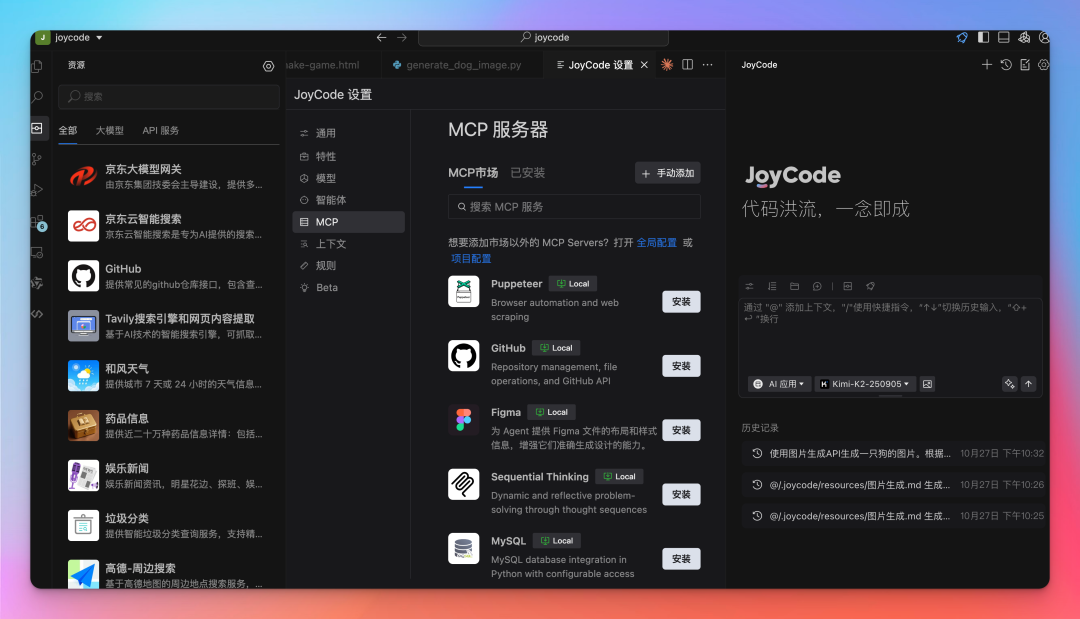Select 智能体 in settings navigation

click(x=349, y=200)
